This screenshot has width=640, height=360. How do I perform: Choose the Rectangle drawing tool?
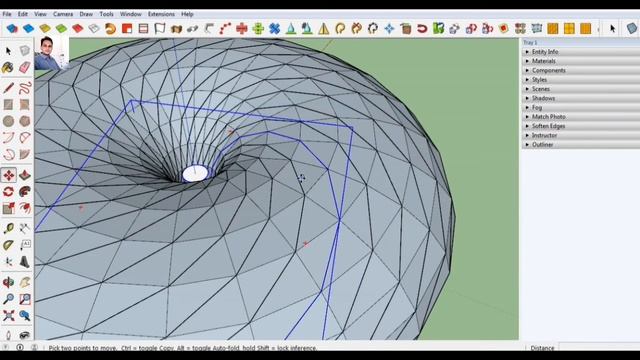[x=8, y=104]
